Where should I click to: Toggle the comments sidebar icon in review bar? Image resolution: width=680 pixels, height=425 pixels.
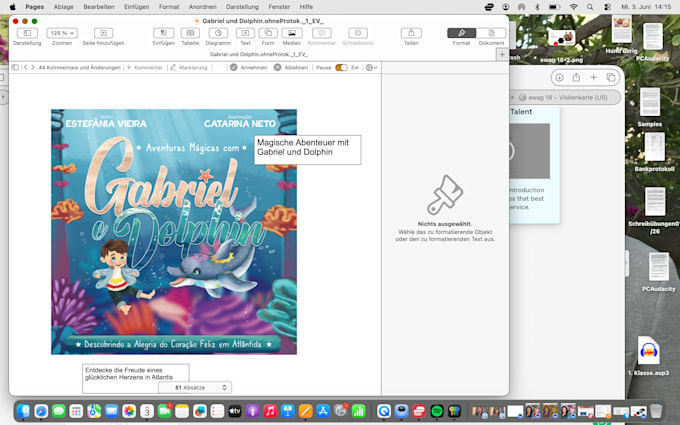coord(15,67)
